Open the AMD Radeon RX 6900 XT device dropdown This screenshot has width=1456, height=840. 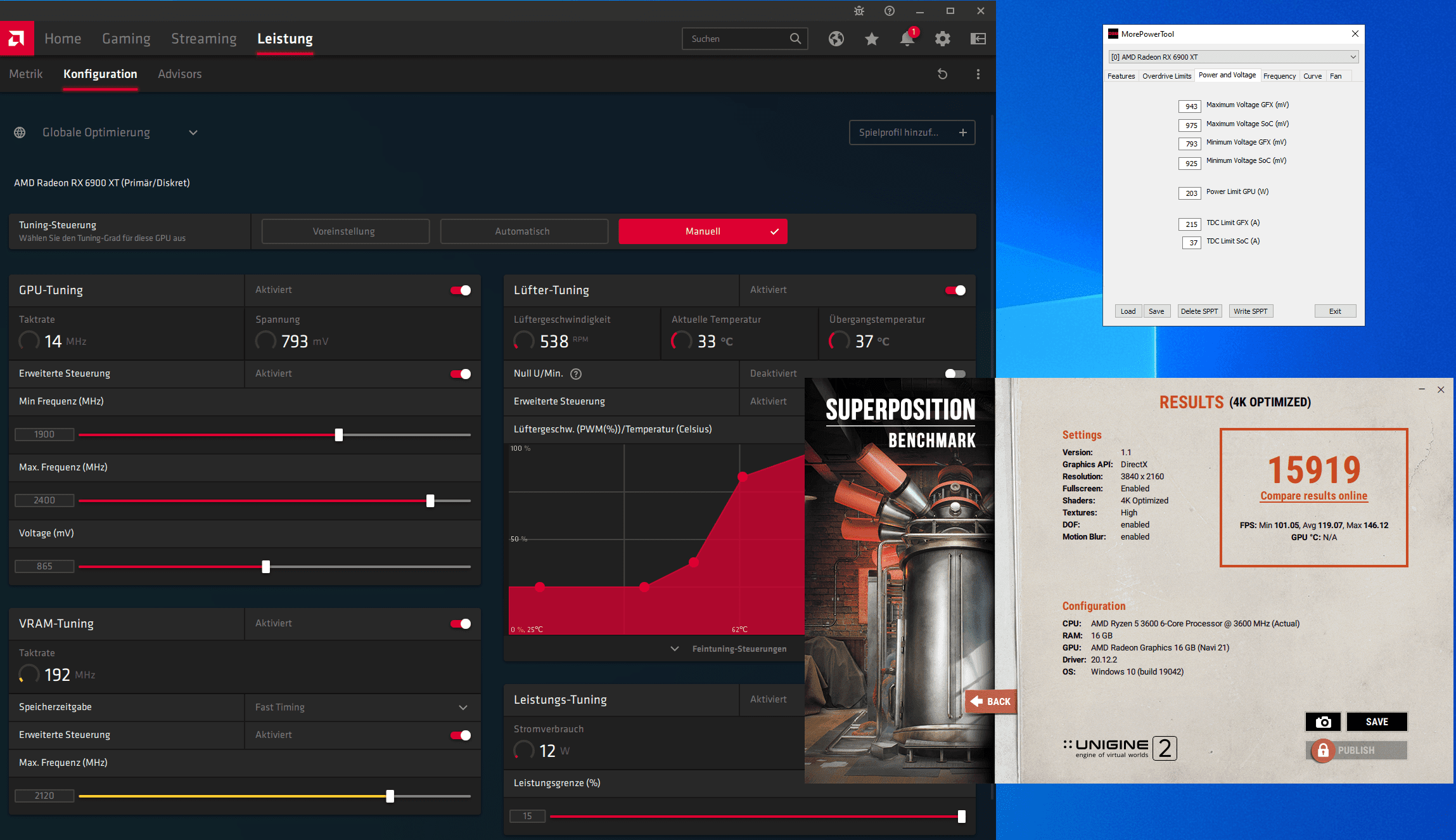tap(1234, 57)
